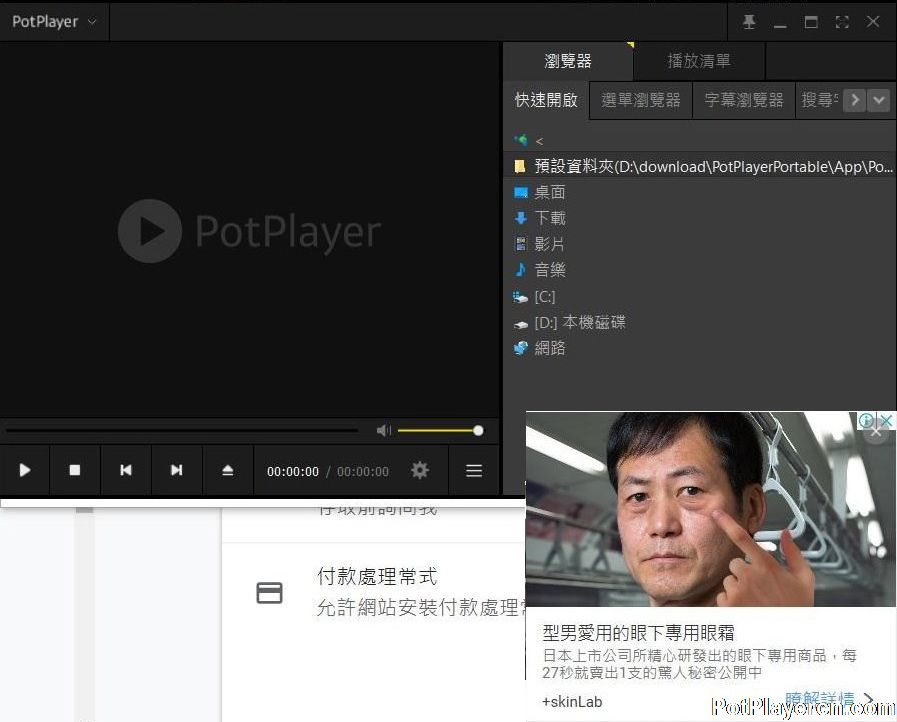The image size is (897, 722).
Task: Maximize the PotPlayer window
Action: click(811, 22)
